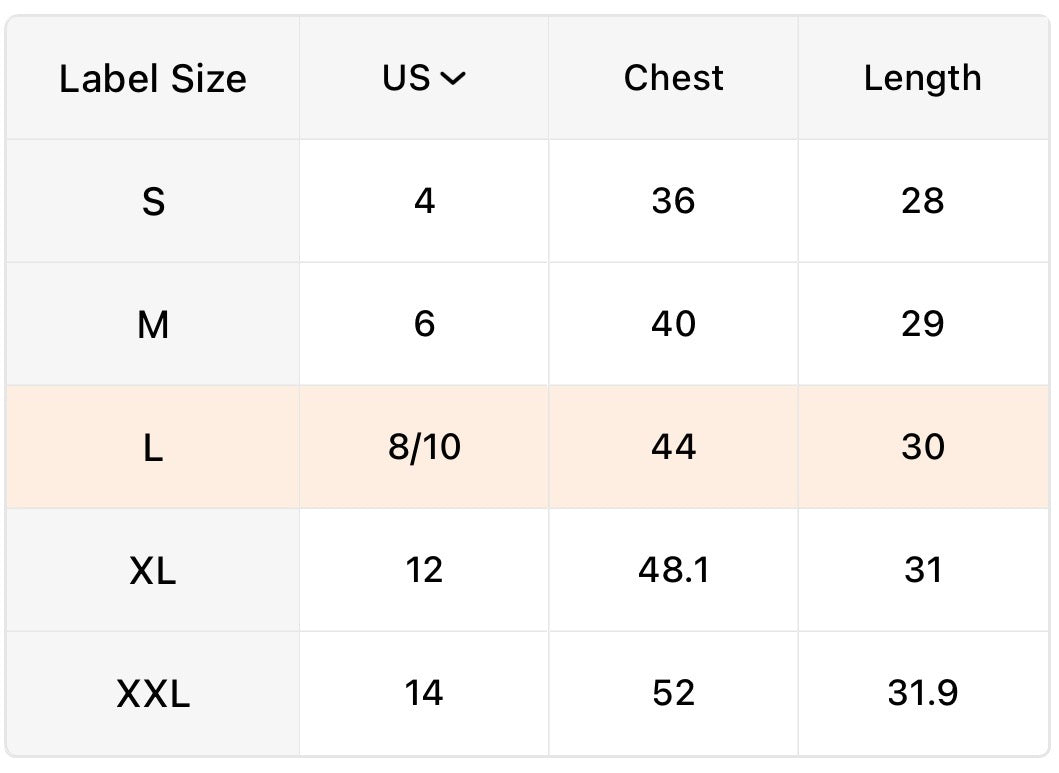
Task: Click the Chest column header
Action: pyautogui.click(x=673, y=78)
